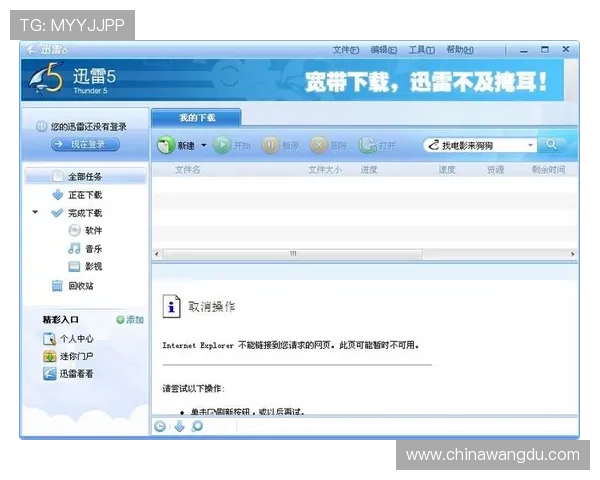Click the scrollbar right arrow
600x480 pixels.
tap(573, 254)
